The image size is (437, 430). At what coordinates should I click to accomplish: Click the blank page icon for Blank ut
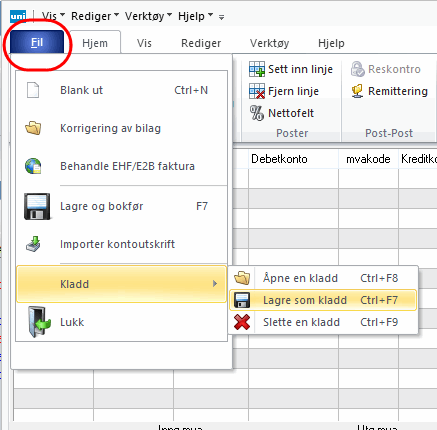pyautogui.click(x=33, y=90)
